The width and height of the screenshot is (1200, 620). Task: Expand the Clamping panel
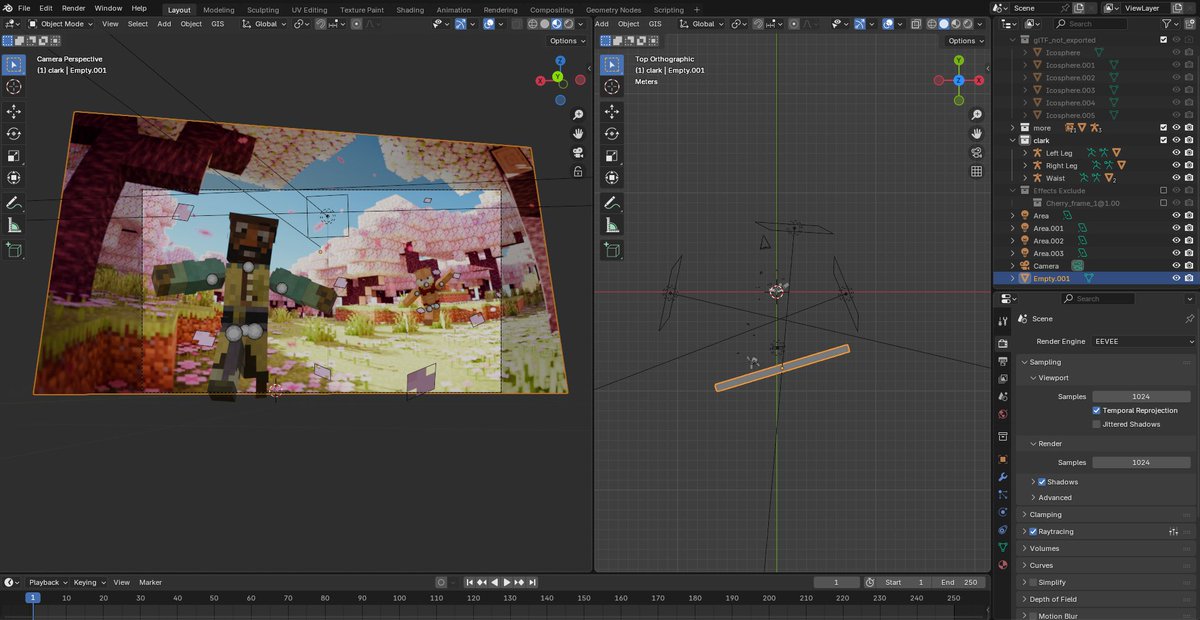tap(1045, 515)
